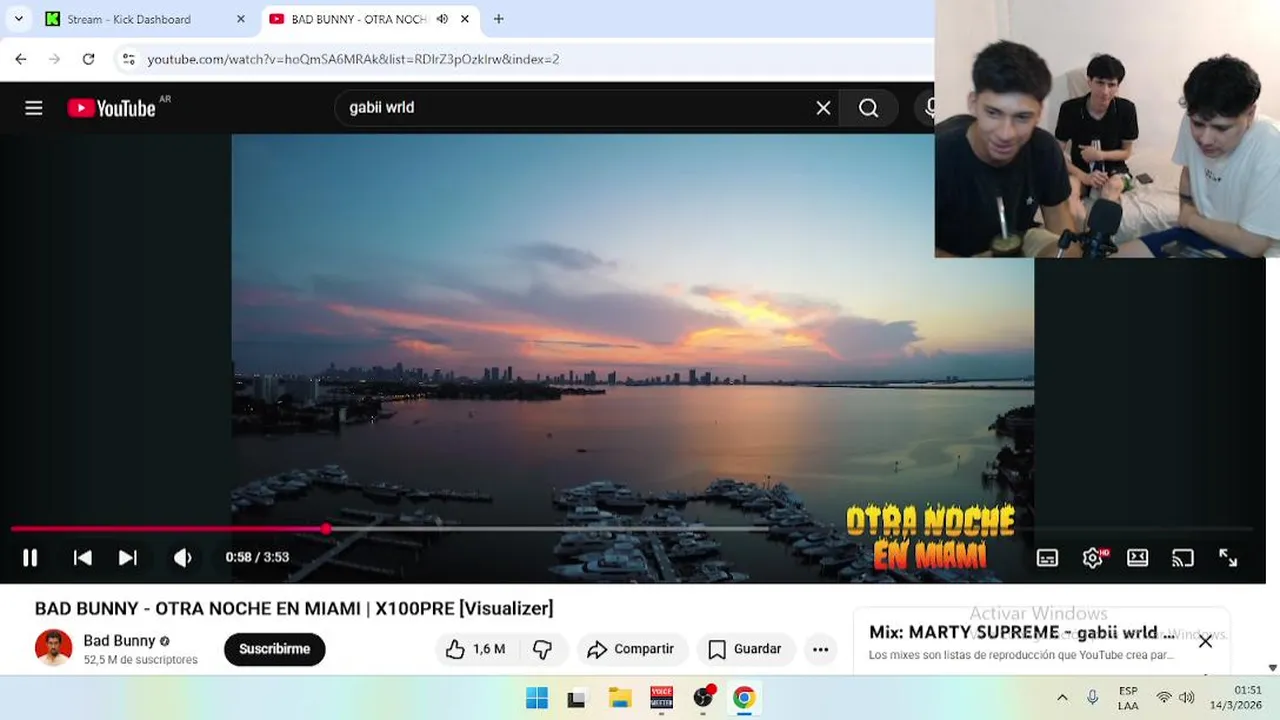Open the tray volume speaker icon
This screenshot has height=720, width=1280.
(x=1187, y=698)
